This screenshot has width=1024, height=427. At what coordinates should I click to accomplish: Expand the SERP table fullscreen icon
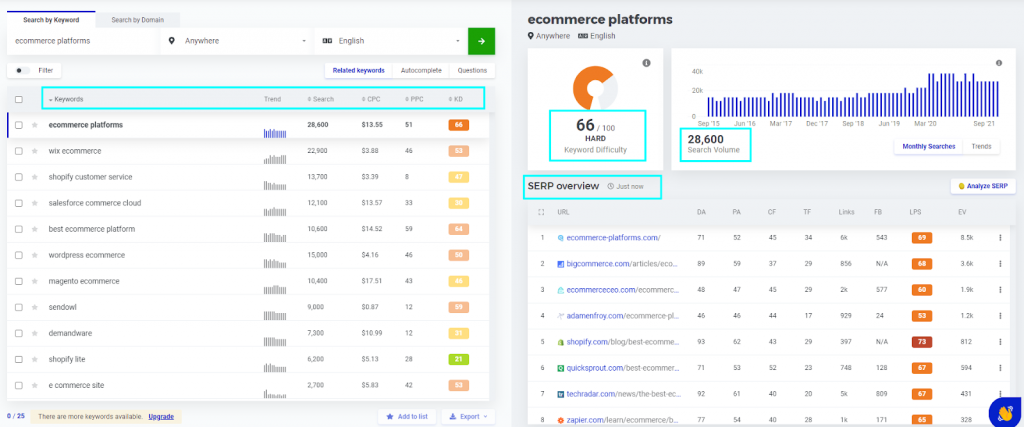point(541,212)
